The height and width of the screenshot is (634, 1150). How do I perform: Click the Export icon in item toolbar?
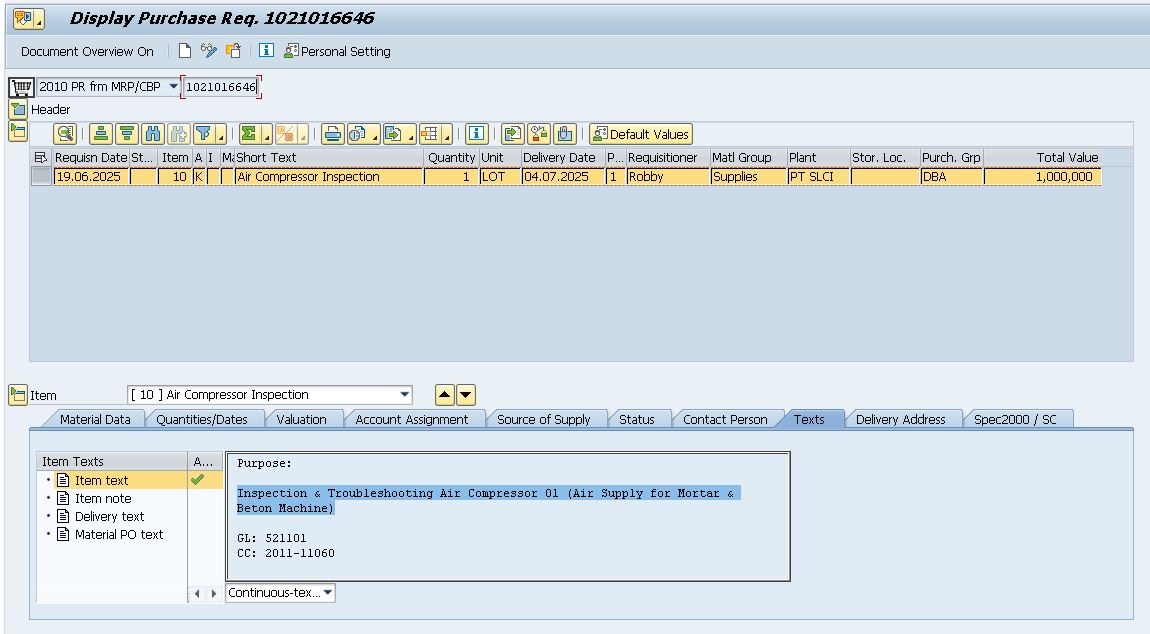[x=394, y=134]
